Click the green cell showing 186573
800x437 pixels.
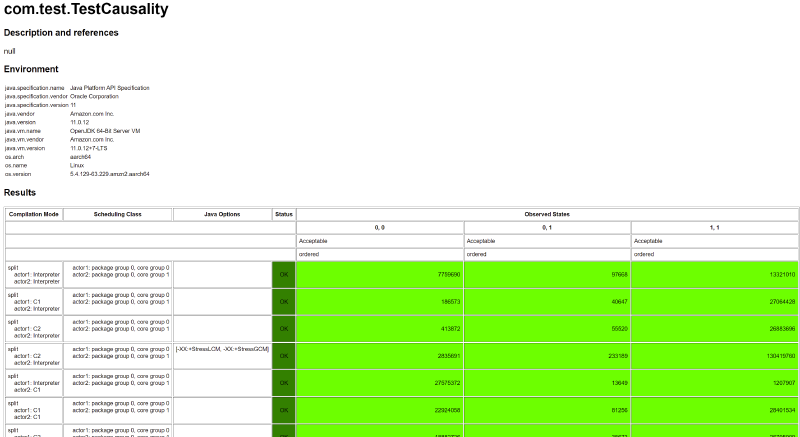380,301
